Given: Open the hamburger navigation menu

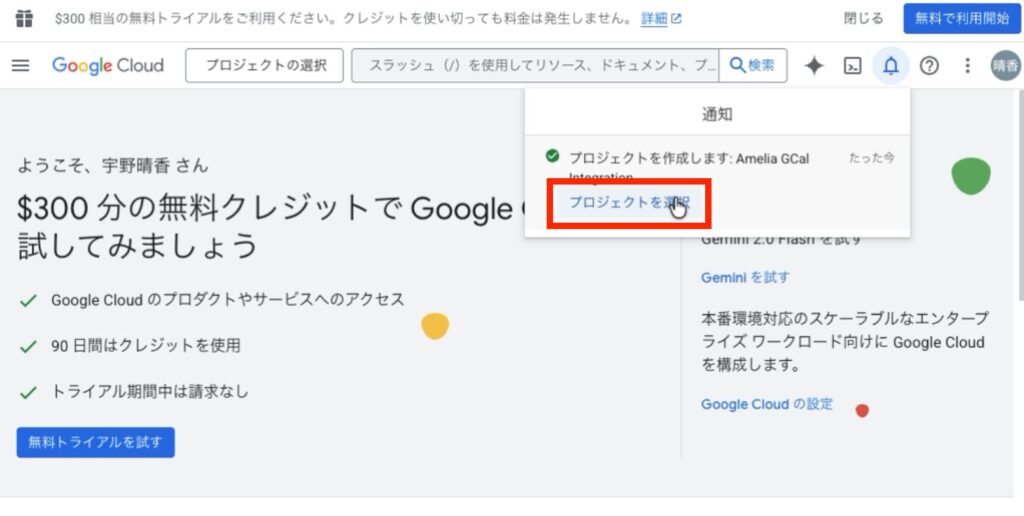Looking at the screenshot, I should click(20, 66).
